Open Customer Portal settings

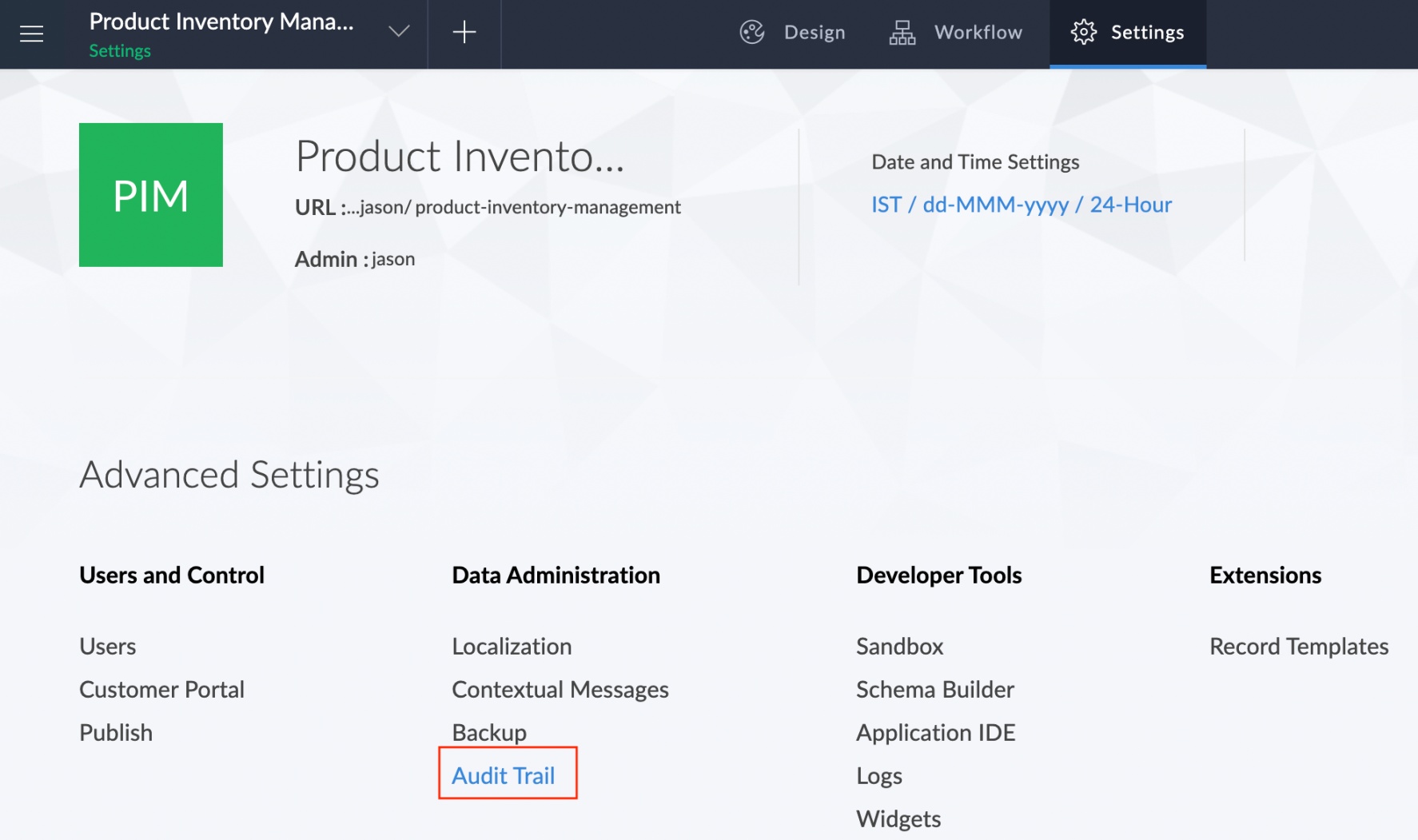[x=161, y=689]
